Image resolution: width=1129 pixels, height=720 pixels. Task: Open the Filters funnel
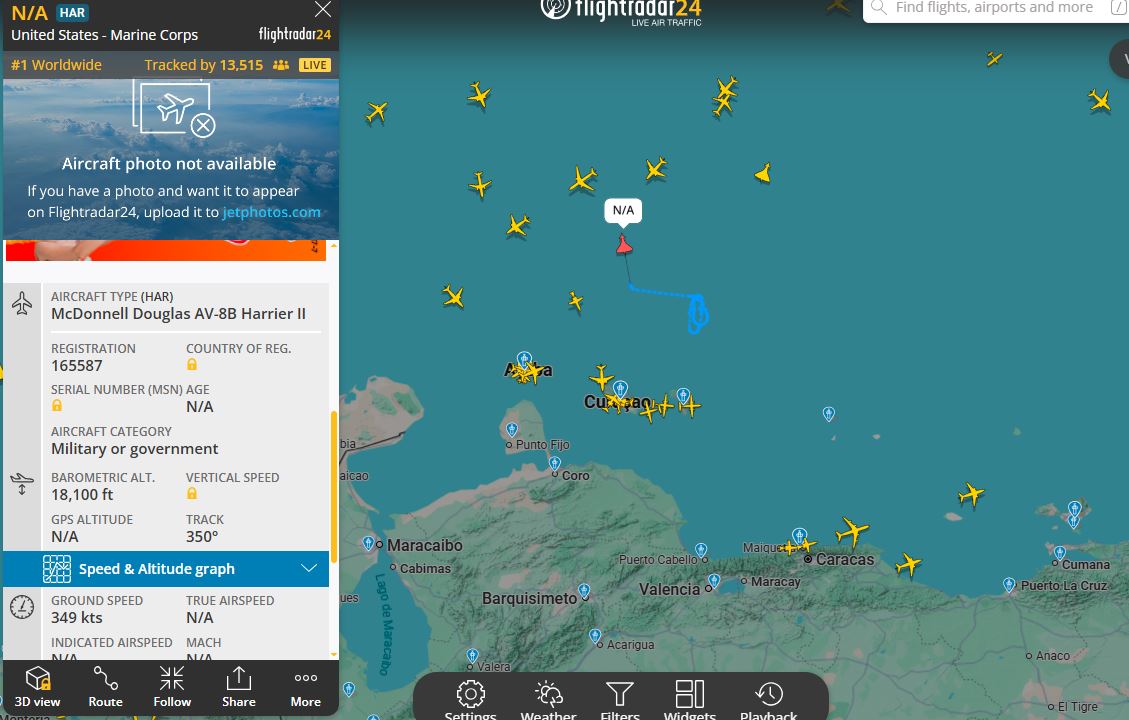coord(619,700)
